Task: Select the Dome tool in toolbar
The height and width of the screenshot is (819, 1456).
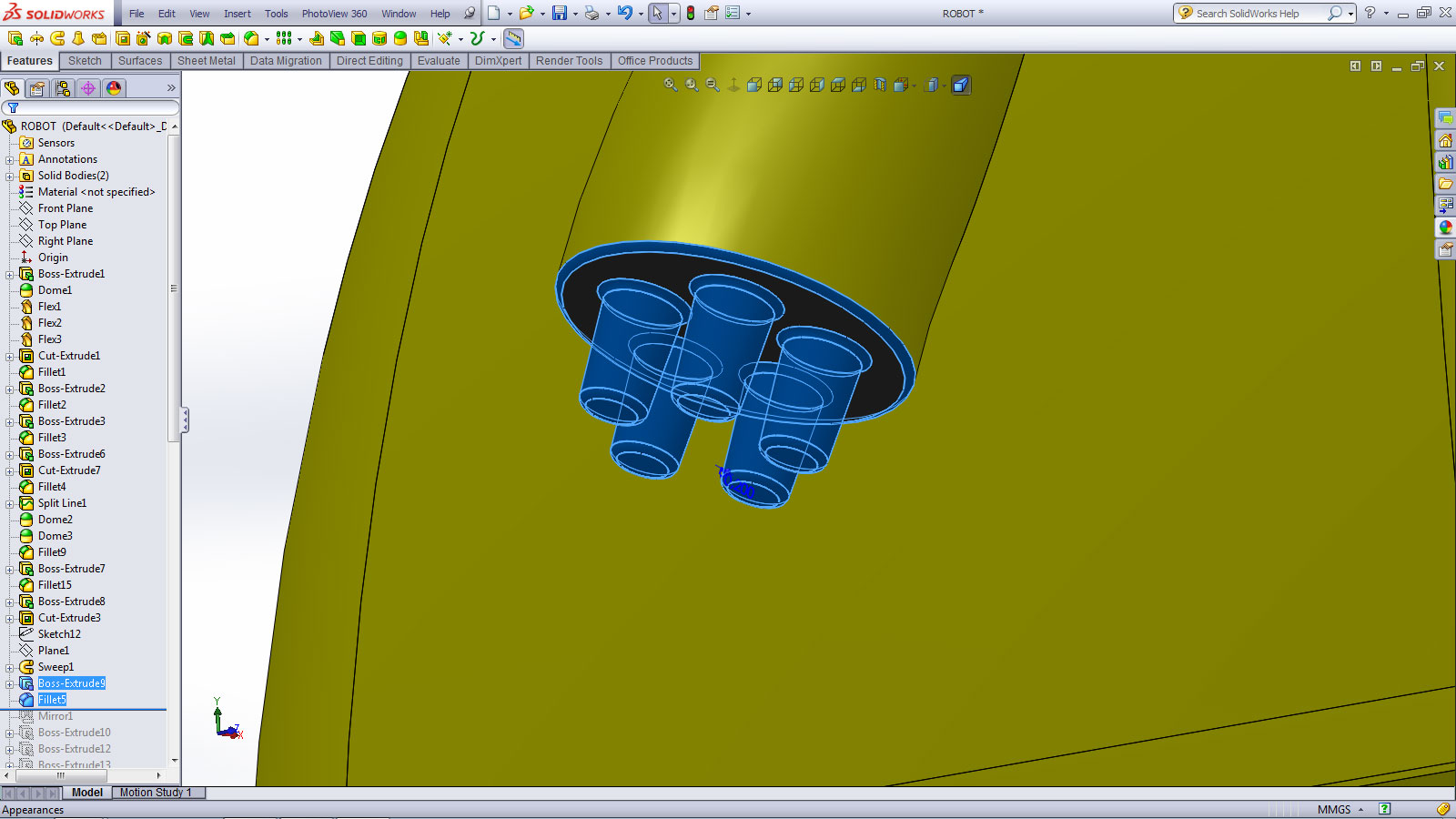Action: pyautogui.click(x=399, y=38)
